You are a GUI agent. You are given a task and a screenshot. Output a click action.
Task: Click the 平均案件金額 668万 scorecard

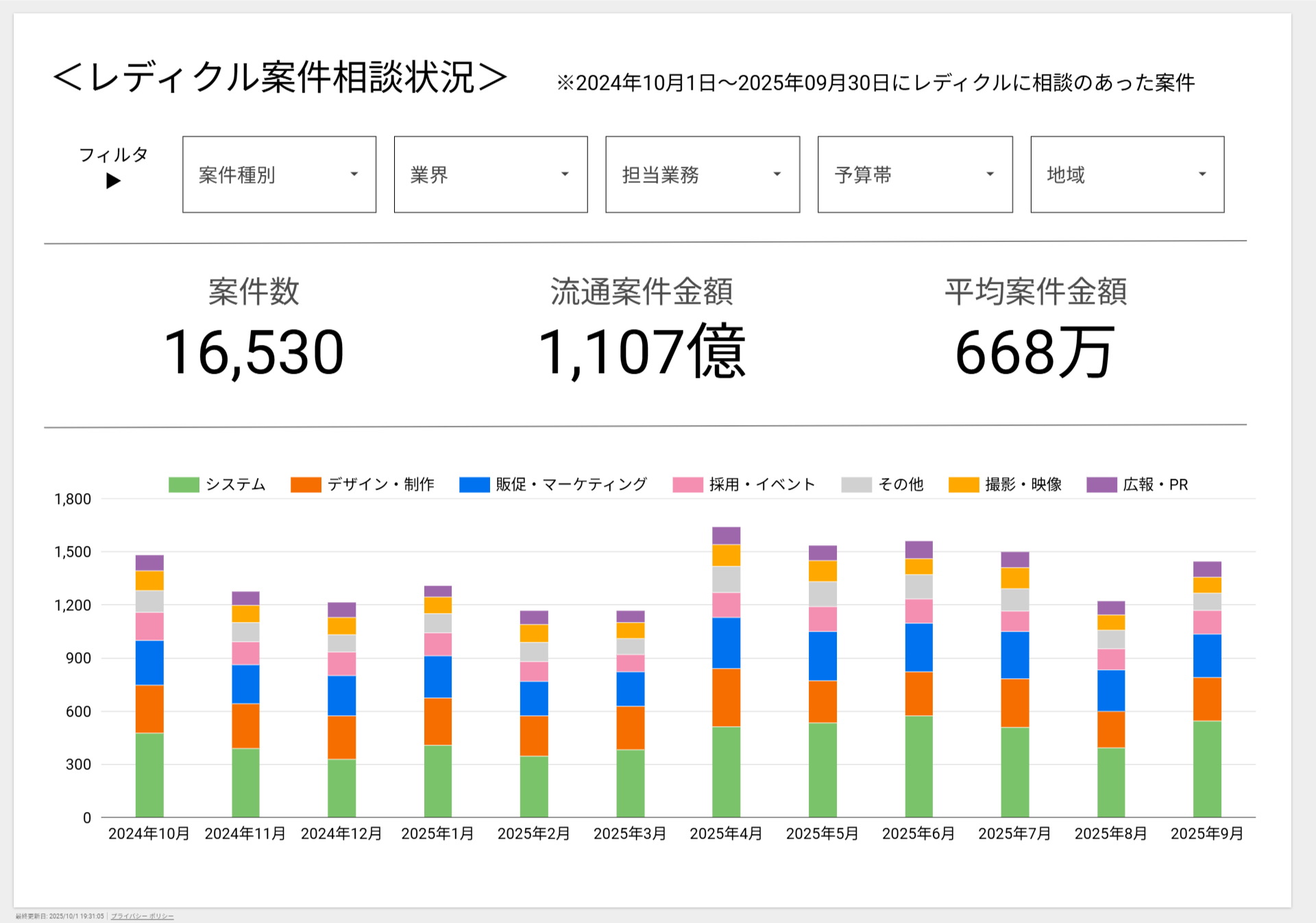1035,351
